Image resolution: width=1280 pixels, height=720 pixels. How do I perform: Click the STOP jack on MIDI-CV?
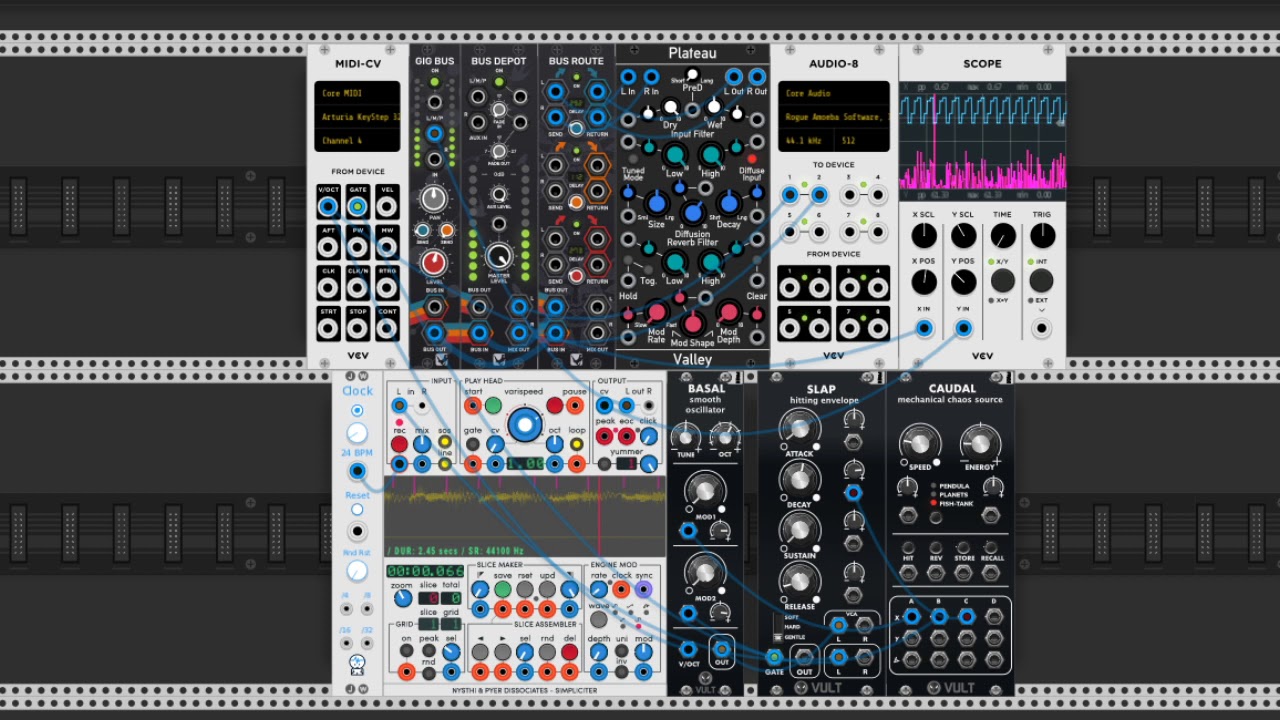(x=357, y=328)
